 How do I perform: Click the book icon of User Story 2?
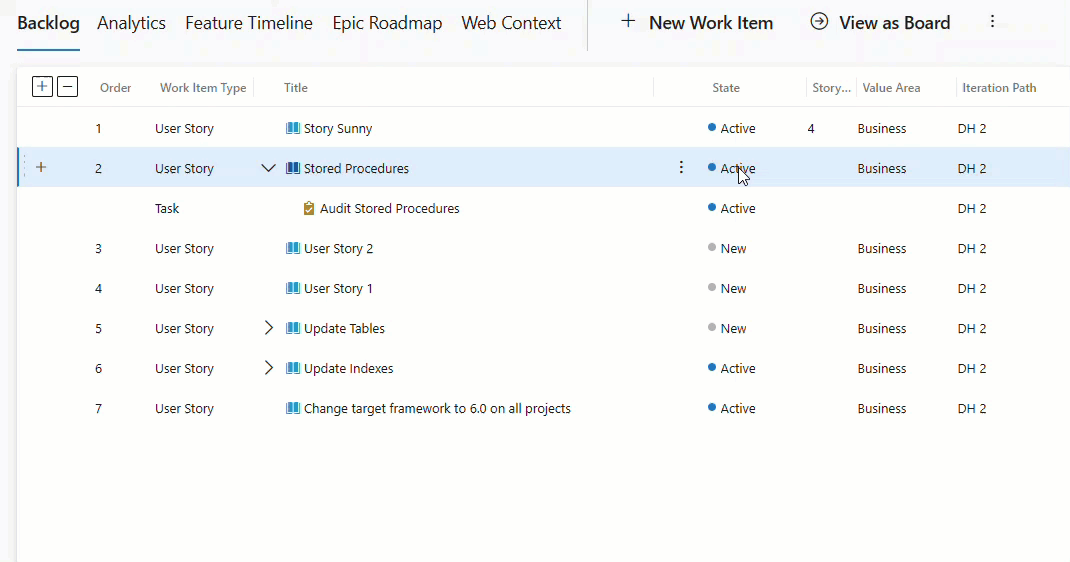(x=293, y=248)
